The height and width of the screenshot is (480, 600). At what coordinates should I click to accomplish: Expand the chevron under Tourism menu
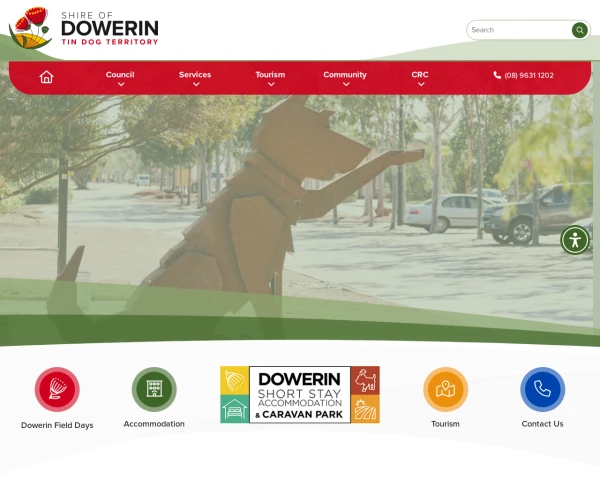[x=271, y=84]
